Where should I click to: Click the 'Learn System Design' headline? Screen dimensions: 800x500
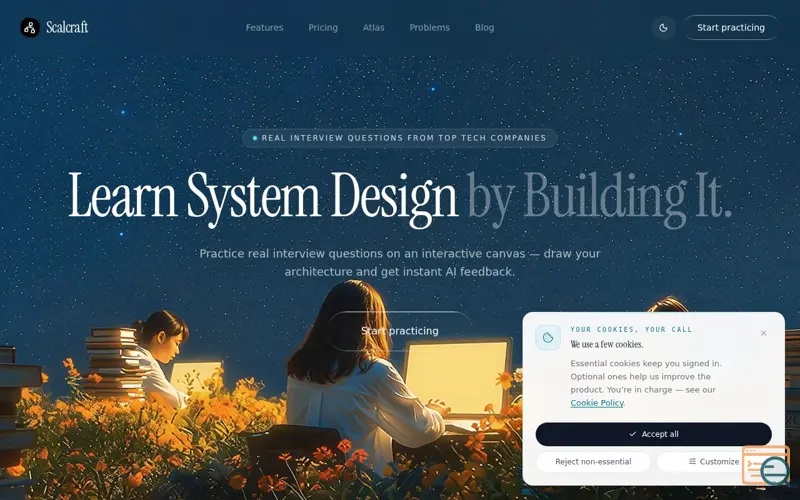click(263, 198)
